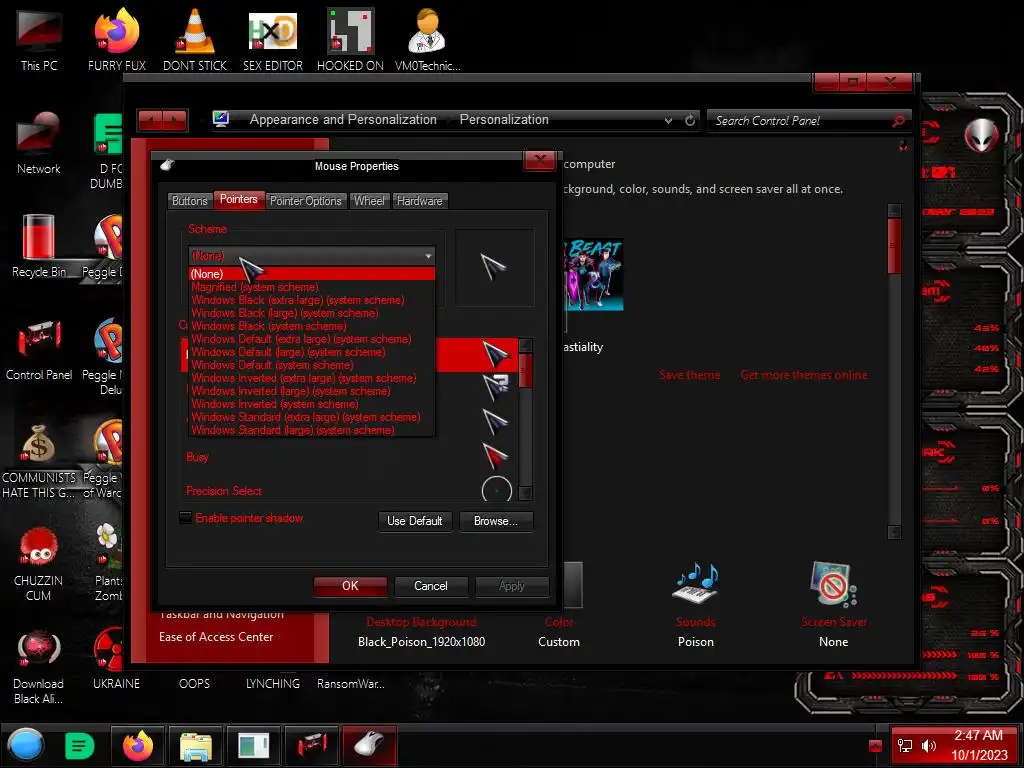Viewport: 1024px width, 768px height.
Task: Click the pointer list scrollbar thumb
Action: click(x=525, y=370)
